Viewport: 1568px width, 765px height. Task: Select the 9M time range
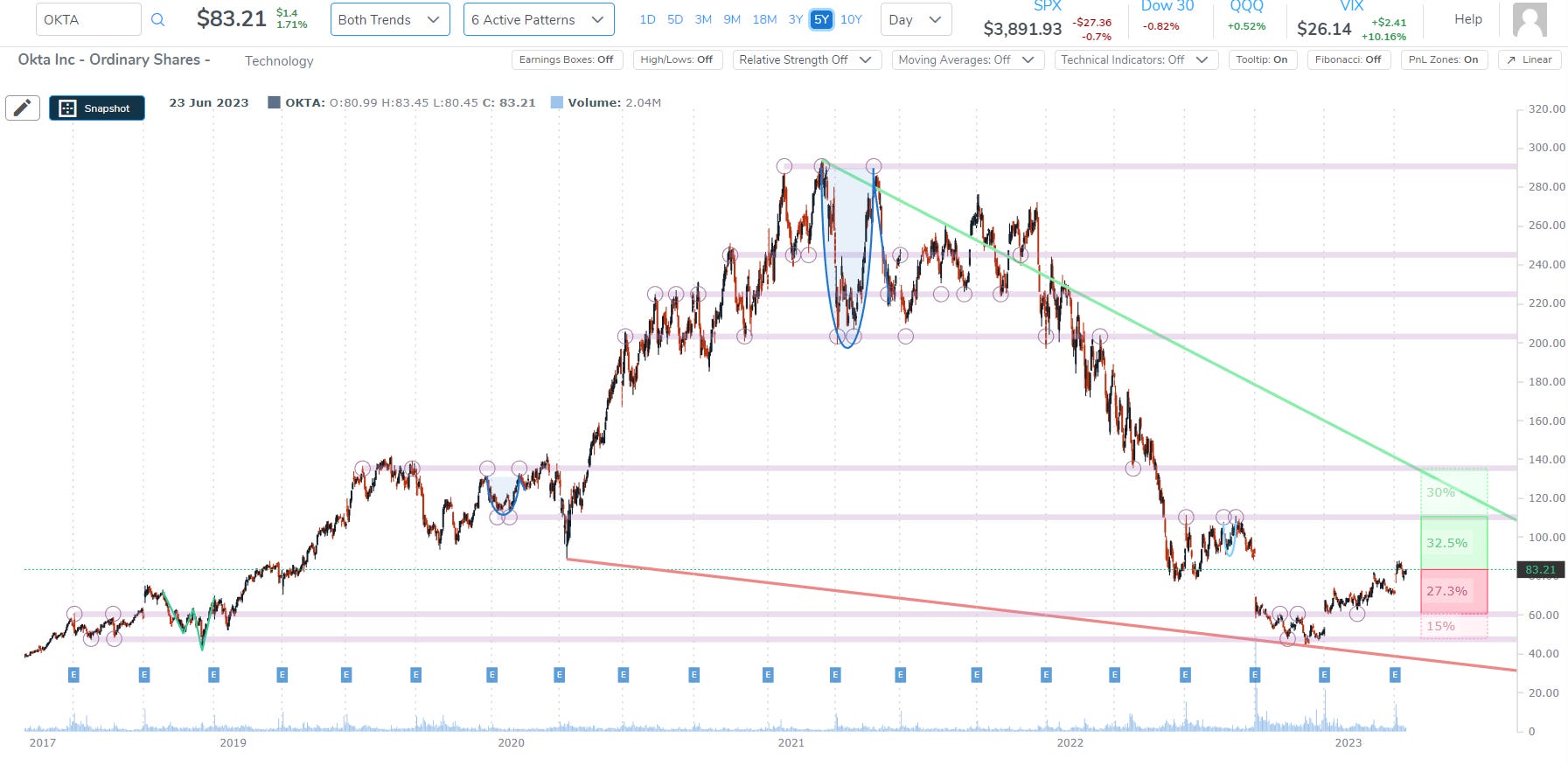(x=732, y=19)
